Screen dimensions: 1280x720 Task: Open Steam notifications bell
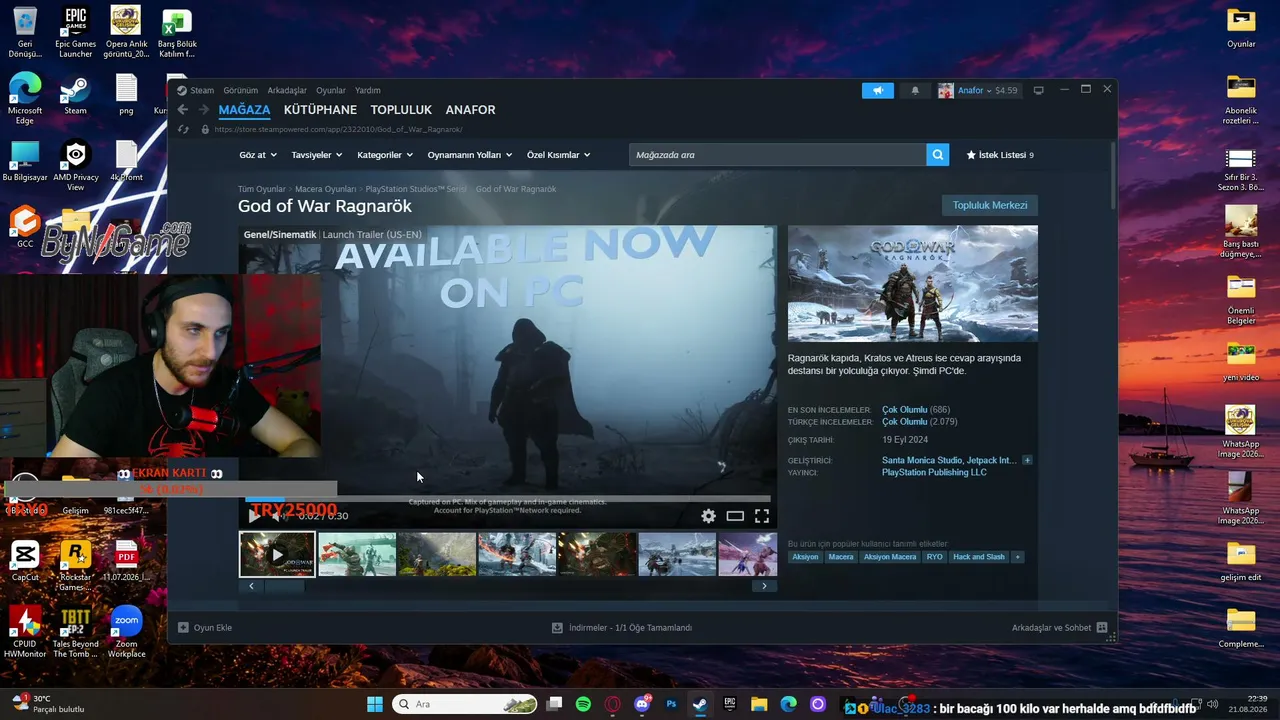(915, 90)
